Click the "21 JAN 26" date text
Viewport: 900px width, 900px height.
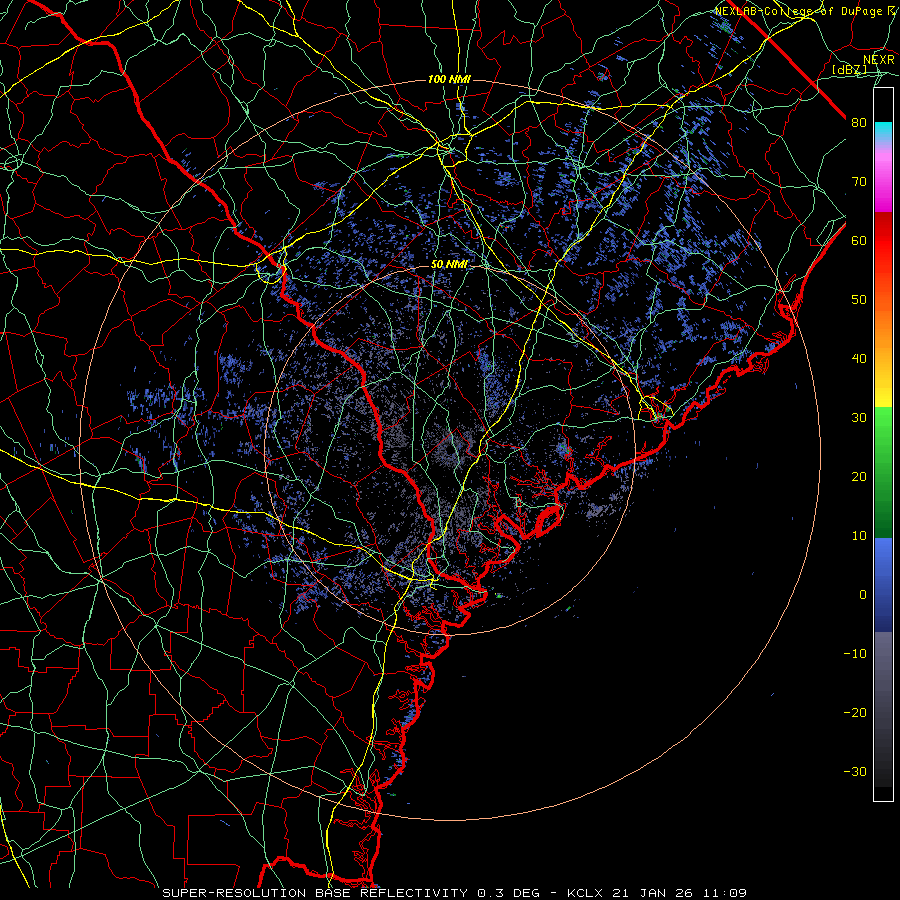653,893
